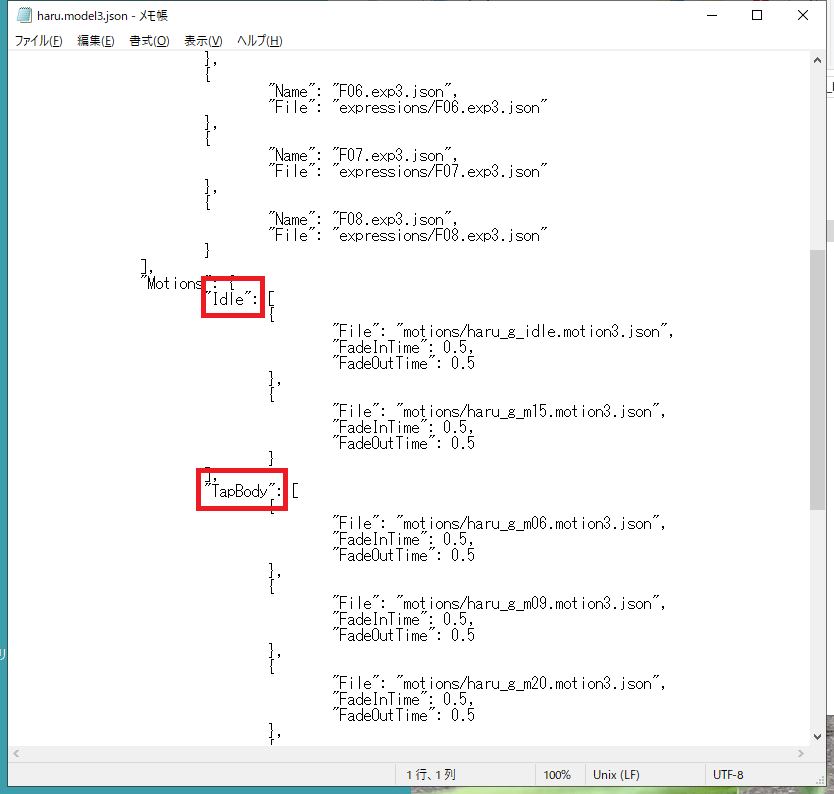Click the Notepad icon in title bar
This screenshot has width=834, height=794.
click(x=24, y=15)
